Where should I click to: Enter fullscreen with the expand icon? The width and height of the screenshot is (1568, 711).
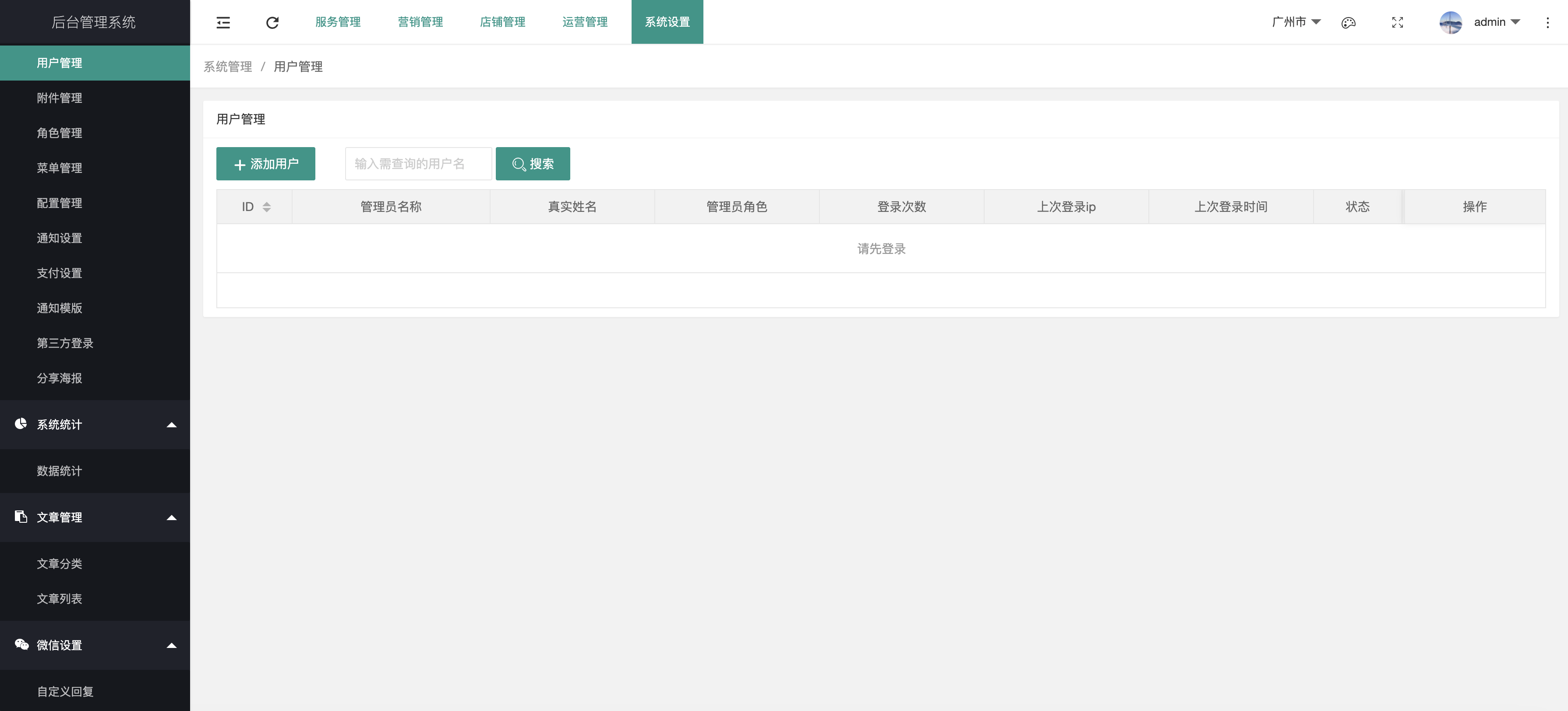coord(1398,22)
